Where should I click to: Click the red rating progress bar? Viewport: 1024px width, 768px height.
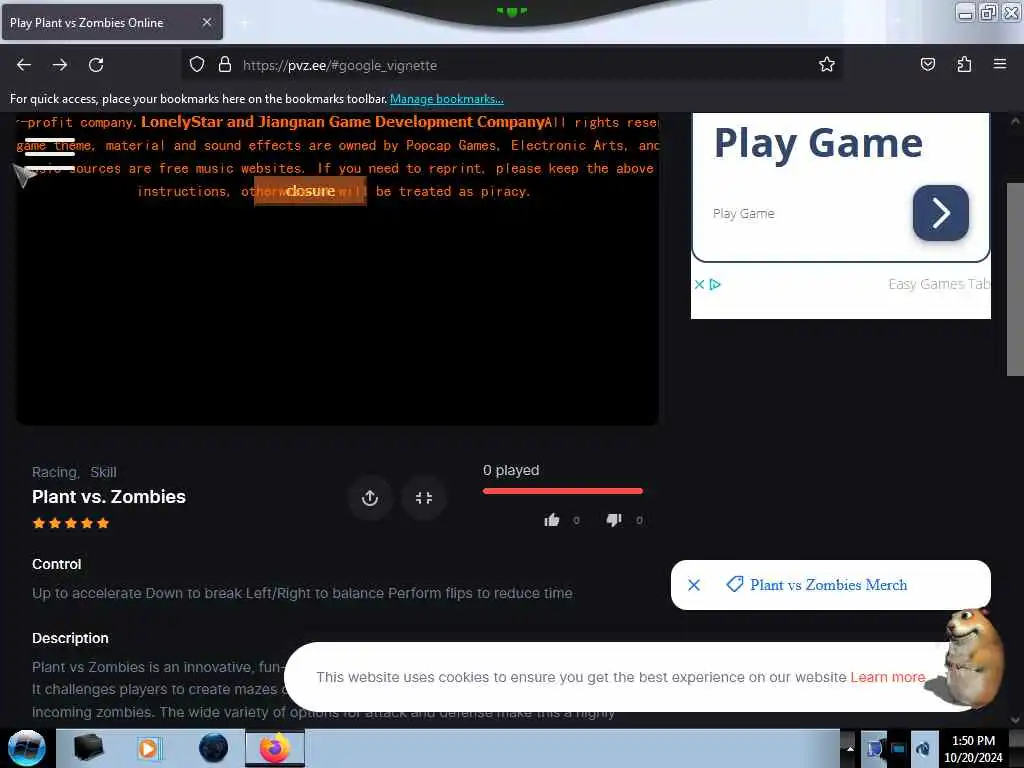click(x=563, y=490)
